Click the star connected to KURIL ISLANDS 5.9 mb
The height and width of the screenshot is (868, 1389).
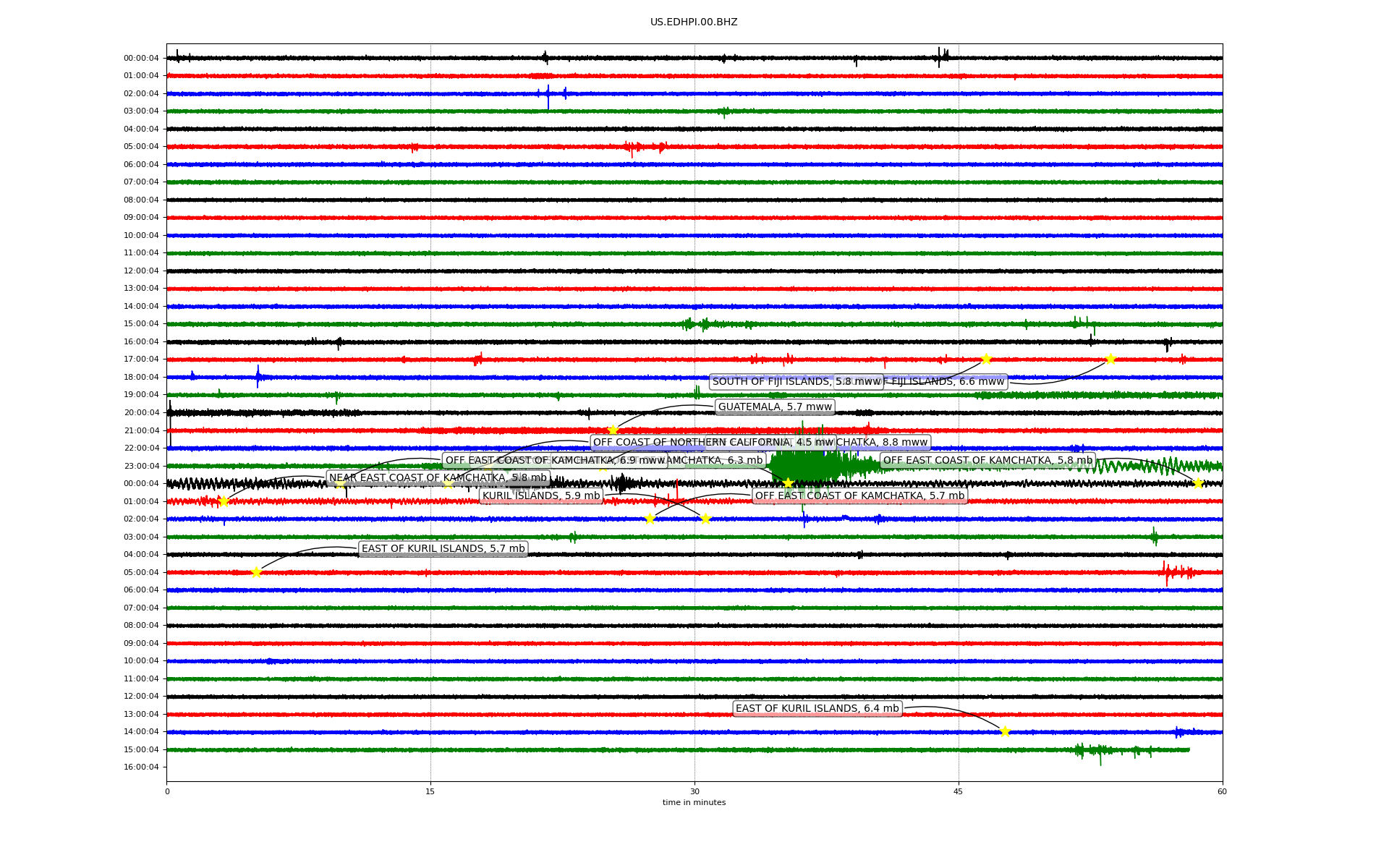[x=705, y=519]
